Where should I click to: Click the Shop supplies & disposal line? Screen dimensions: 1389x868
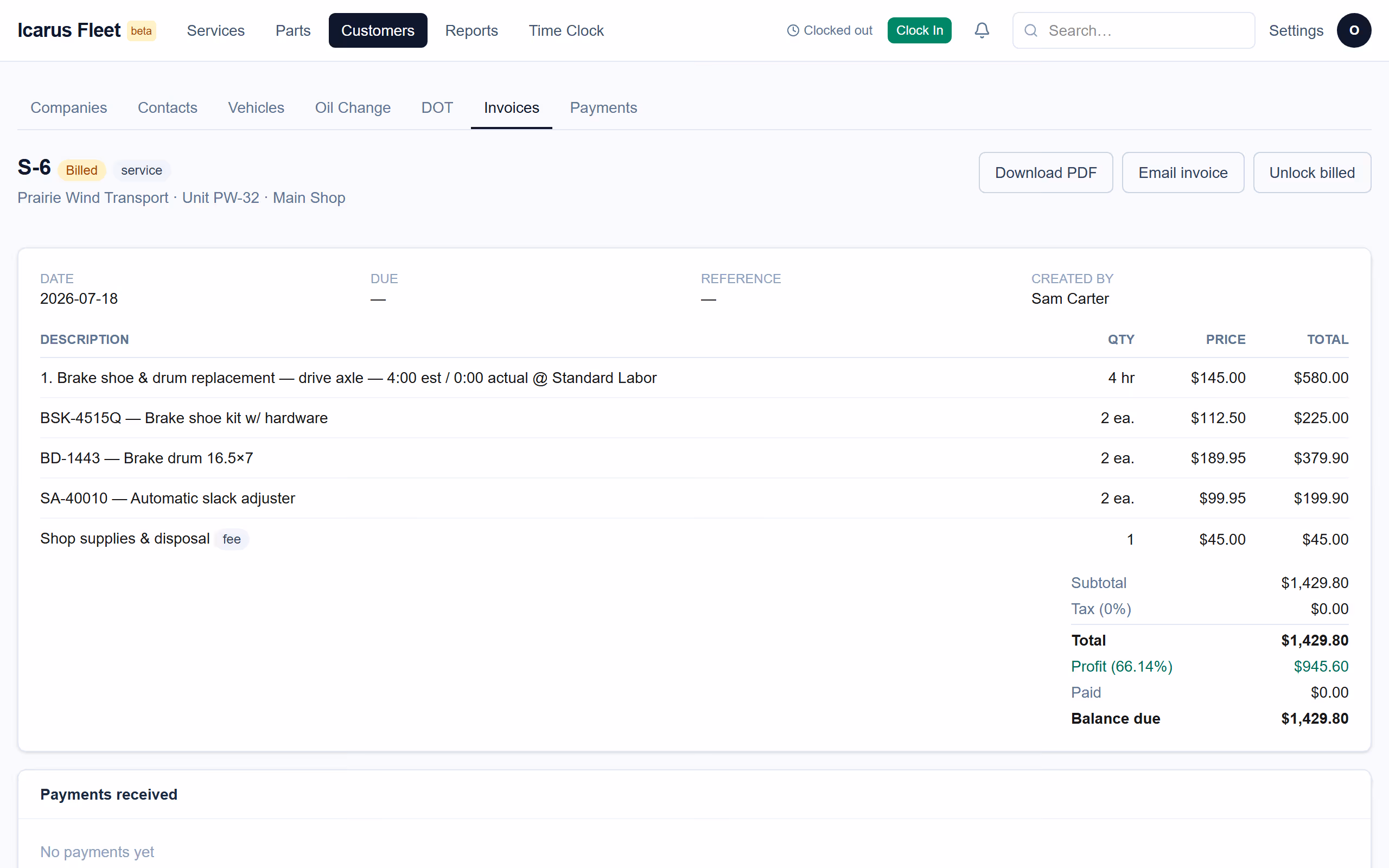pos(694,539)
